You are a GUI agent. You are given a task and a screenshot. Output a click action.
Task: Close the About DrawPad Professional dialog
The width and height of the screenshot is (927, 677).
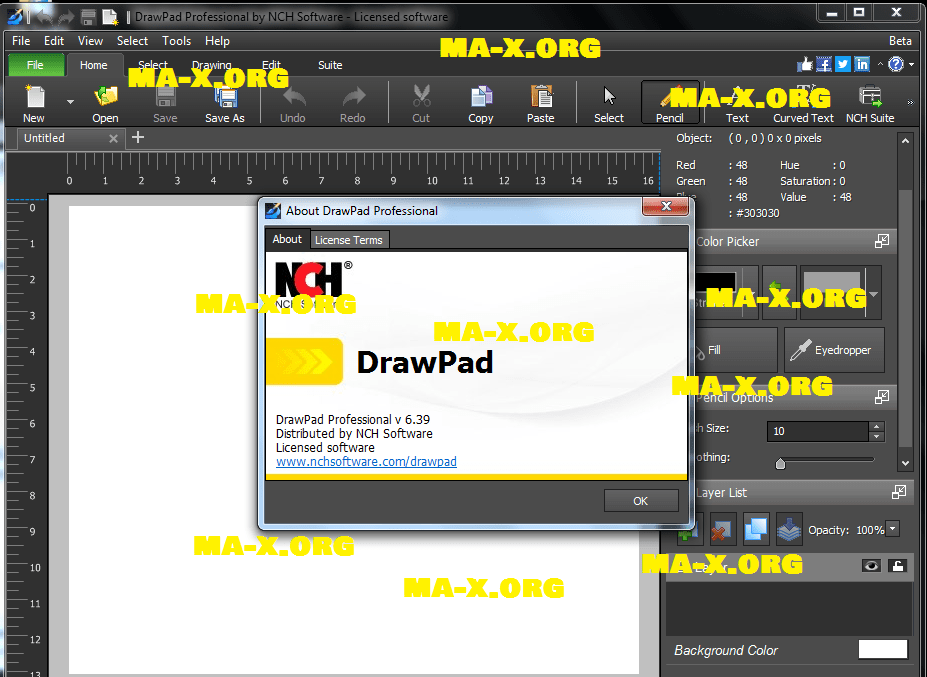[x=666, y=206]
